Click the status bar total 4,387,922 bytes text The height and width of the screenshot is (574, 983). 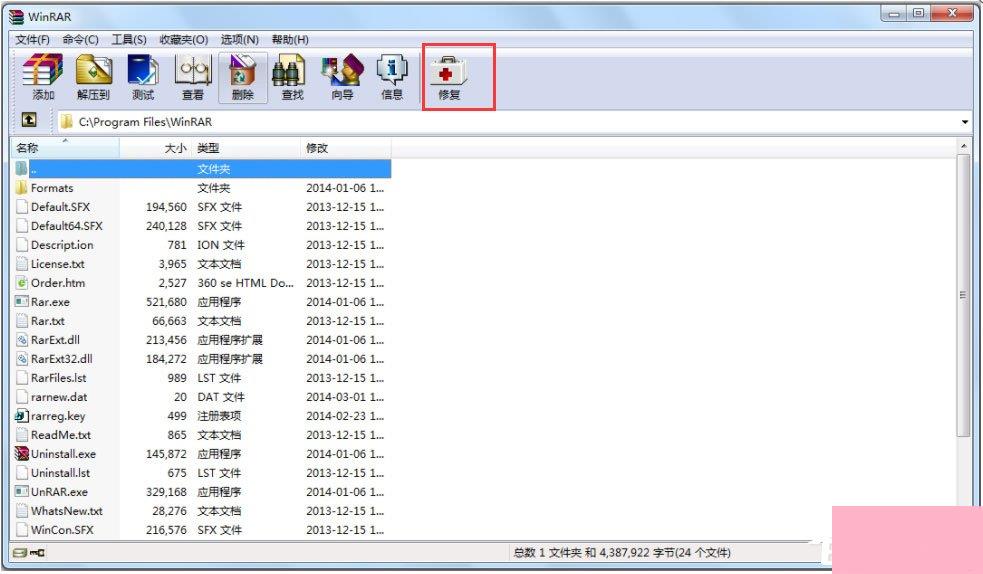(622, 553)
